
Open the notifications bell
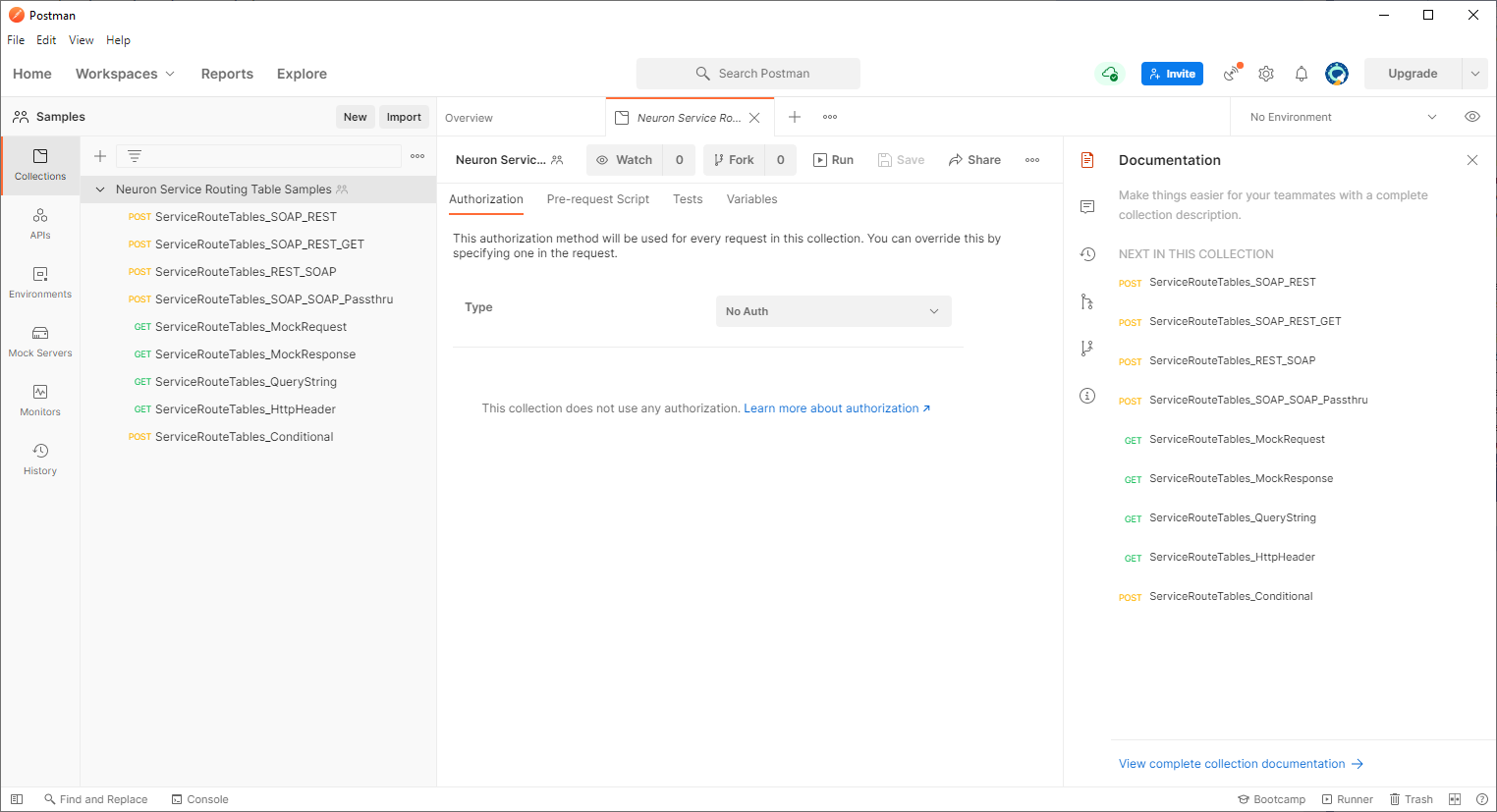(1302, 74)
